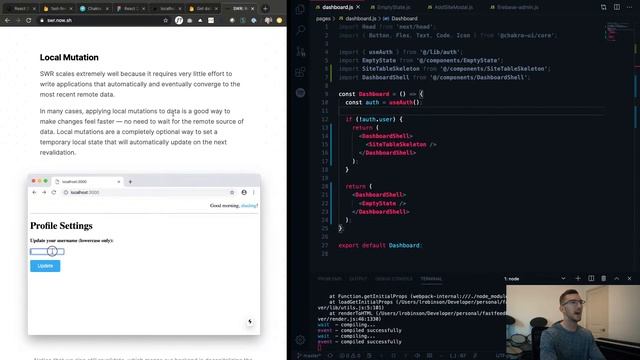The width and height of the screenshot is (640, 360).
Task: Switch to the Chakra browser tab
Action: coord(95,8)
